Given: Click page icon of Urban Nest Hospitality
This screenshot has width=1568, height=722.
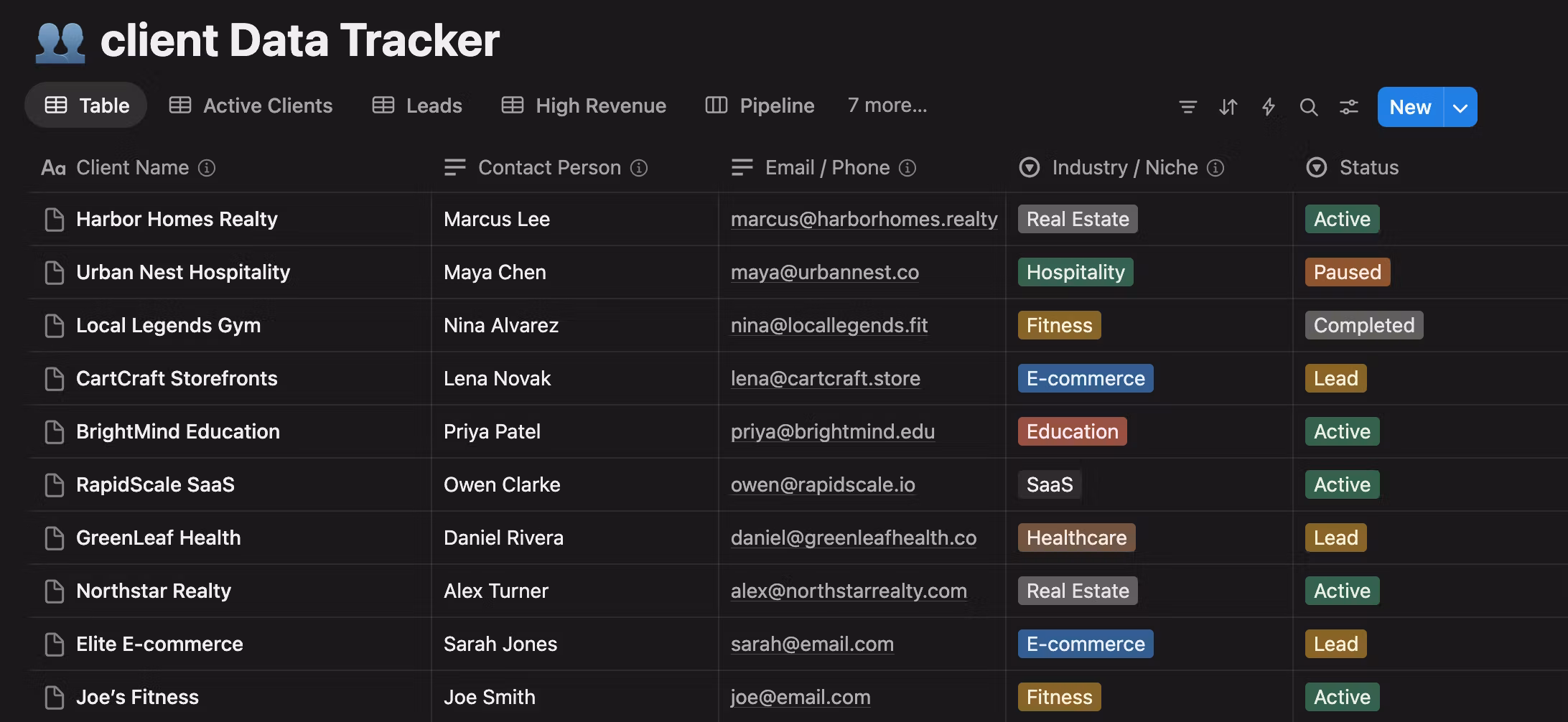Looking at the screenshot, I should coord(55,273).
